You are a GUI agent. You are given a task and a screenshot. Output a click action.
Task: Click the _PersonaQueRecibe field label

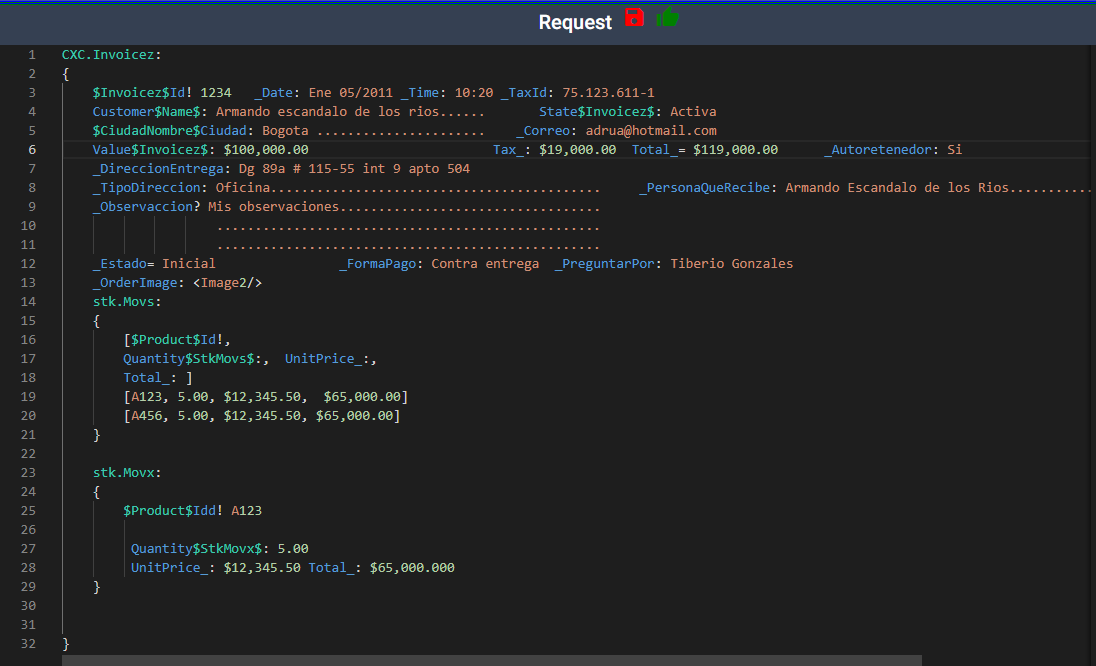click(705, 187)
